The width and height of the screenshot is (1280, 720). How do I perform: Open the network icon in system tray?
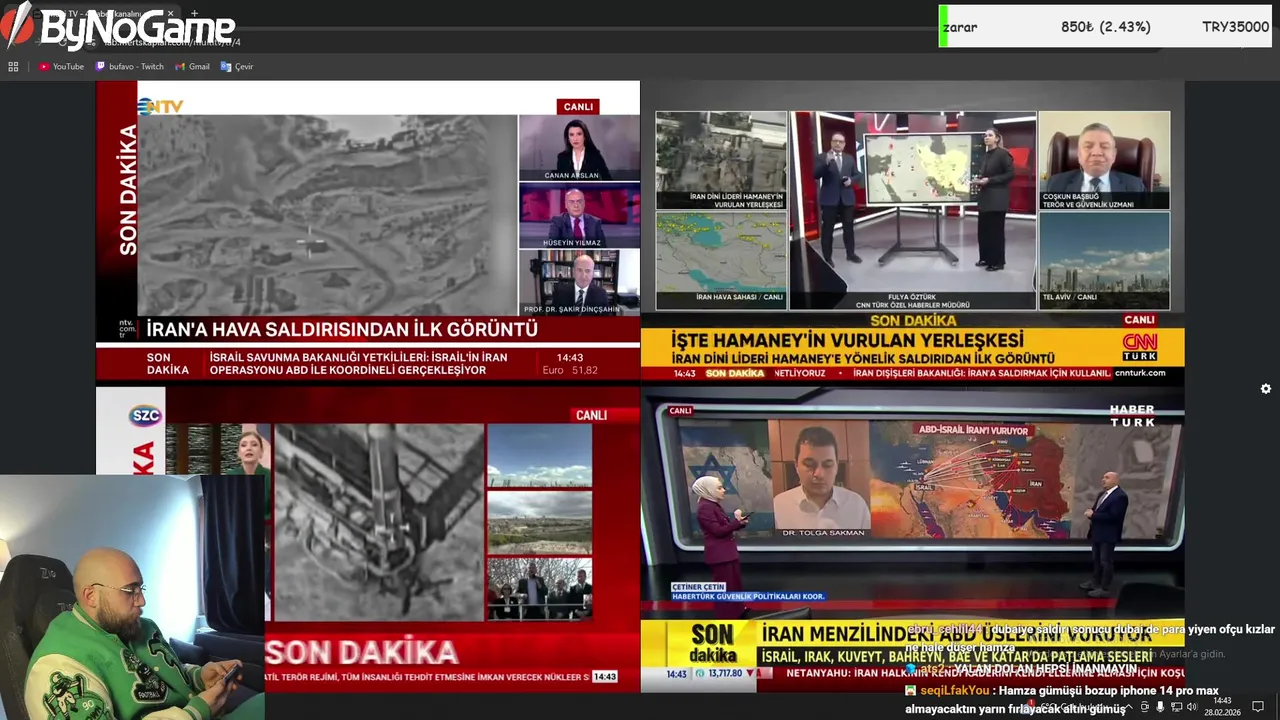click(x=1176, y=707)
